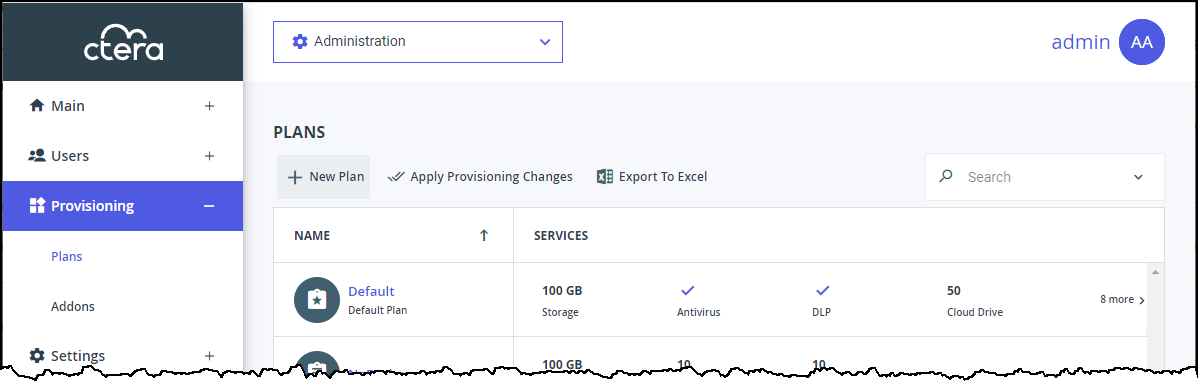The width and height of the screenshot is (1198, 383).
Task: Click the PLANS page heading
Action: pos(300,132)
